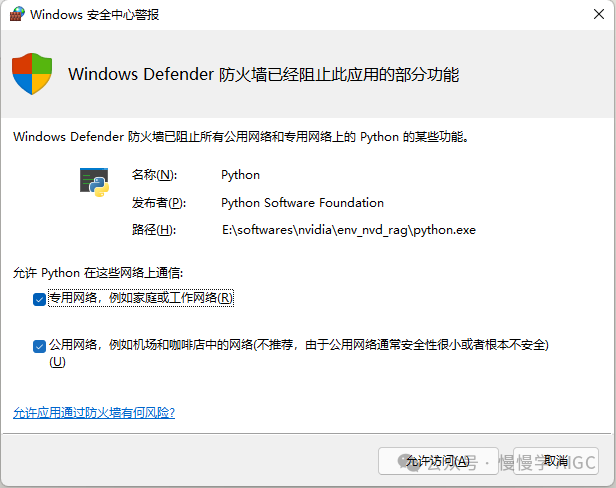Click the firewall blocked features heading text
Viewport: 616px width, 488px height.
[263, 75]
